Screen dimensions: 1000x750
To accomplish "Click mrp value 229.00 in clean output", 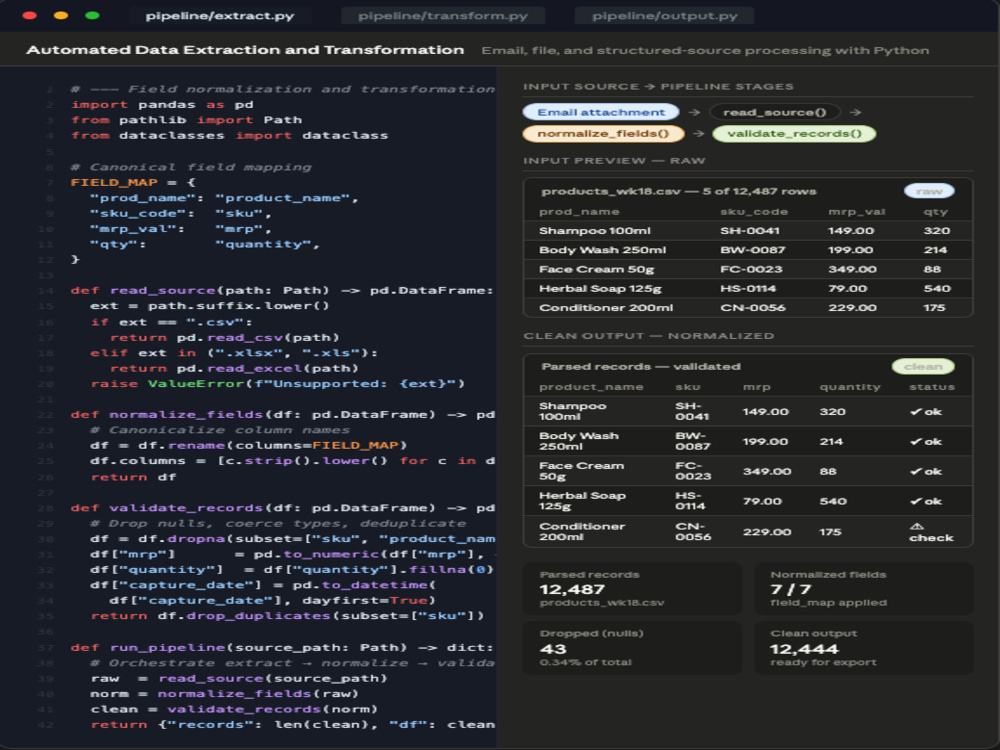I will 767,532.
